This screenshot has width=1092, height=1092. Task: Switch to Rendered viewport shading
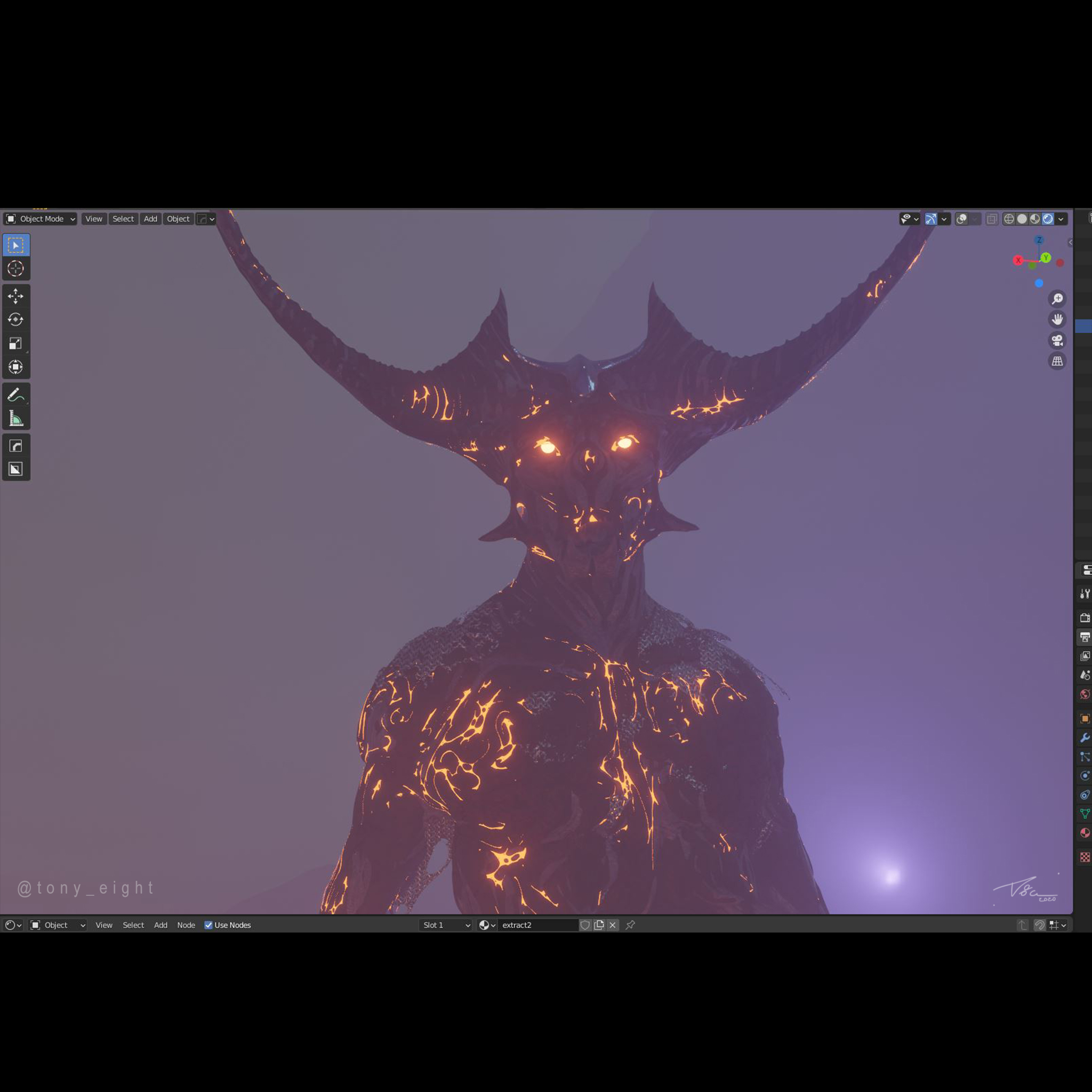[1048, 219]
